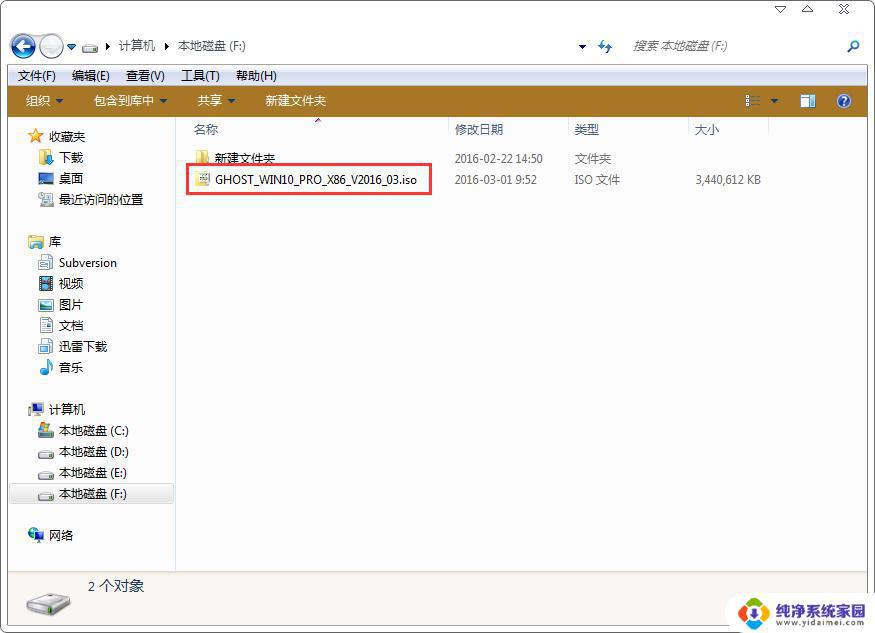Toggle the preview pane
This screenshot has height=633, width=875.
[807, 100]
